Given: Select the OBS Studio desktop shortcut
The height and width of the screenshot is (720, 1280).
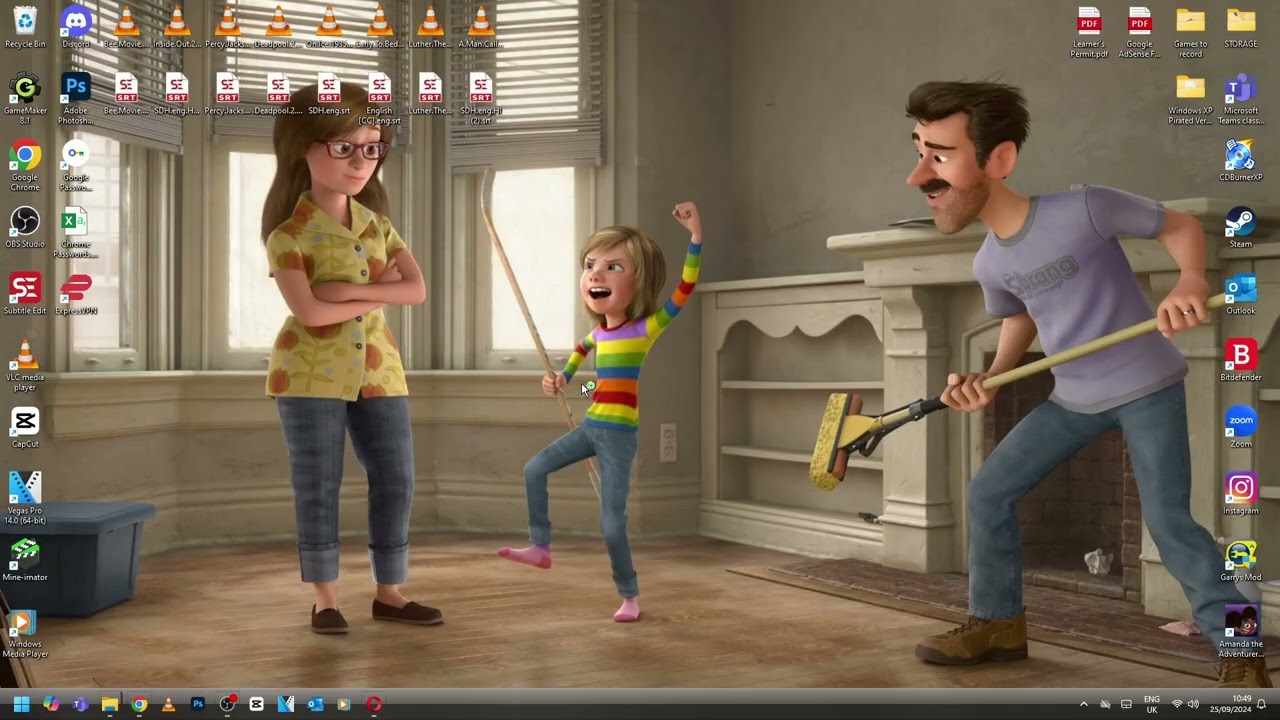Looking at the screenshot, I should pyautogui.click(x=25, y=227).
